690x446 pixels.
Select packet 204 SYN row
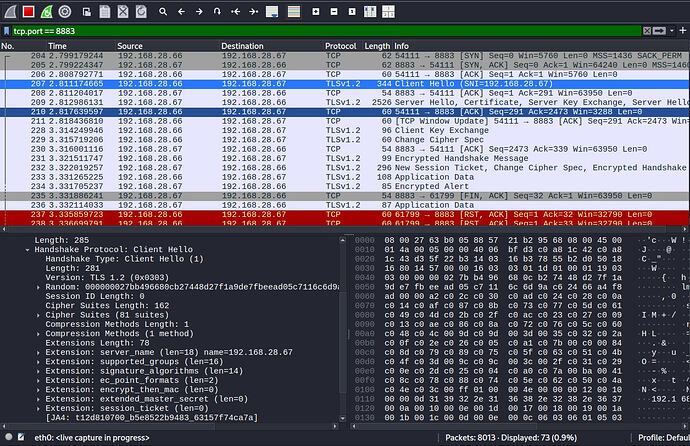(x=345, y=56)
